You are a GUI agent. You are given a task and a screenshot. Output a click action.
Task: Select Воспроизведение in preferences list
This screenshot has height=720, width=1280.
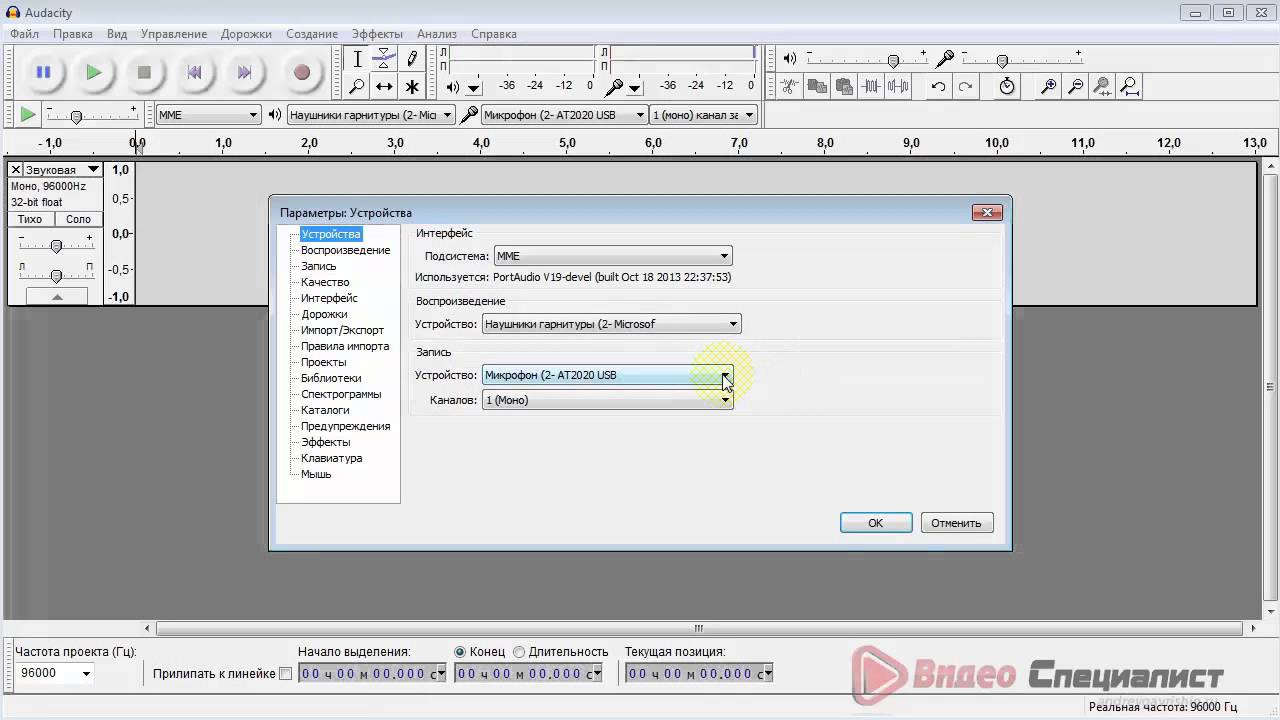pos(345,250)
